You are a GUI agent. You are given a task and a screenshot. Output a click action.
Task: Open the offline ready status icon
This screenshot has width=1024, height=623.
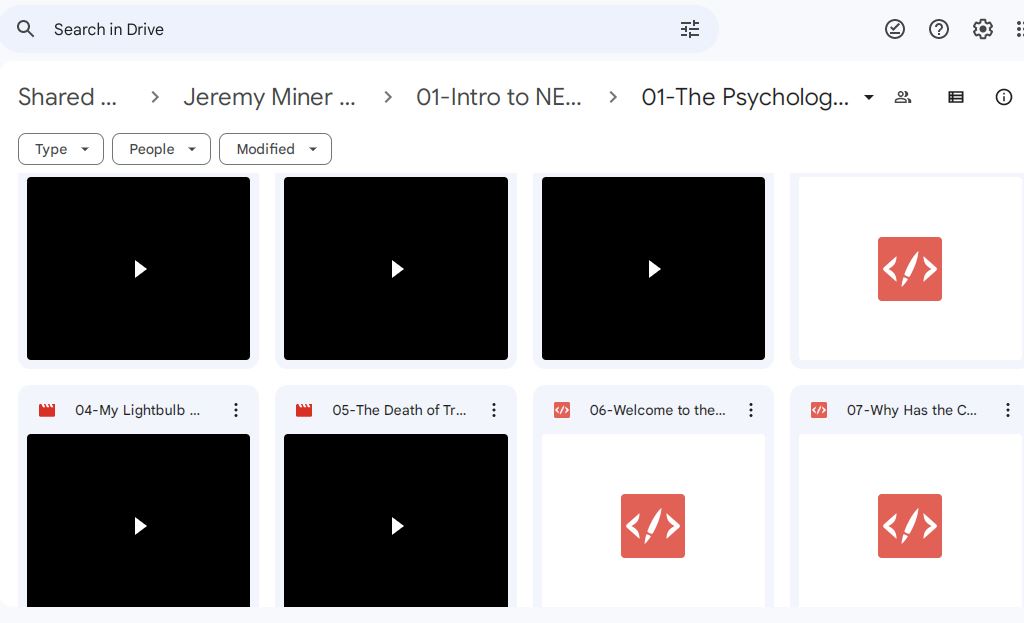(x=895, y=29)
